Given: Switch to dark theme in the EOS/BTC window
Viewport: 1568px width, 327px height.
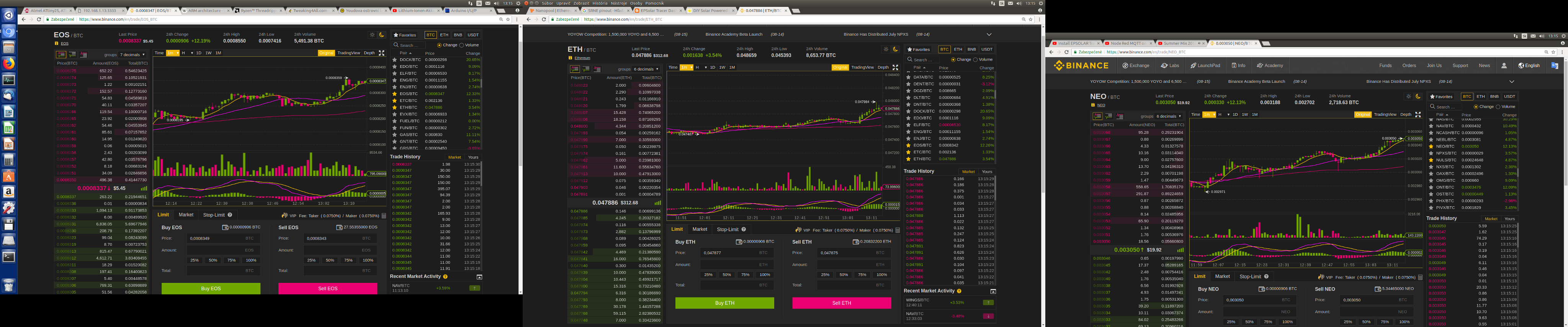Looking at the screenshot, I should (382, 35).
